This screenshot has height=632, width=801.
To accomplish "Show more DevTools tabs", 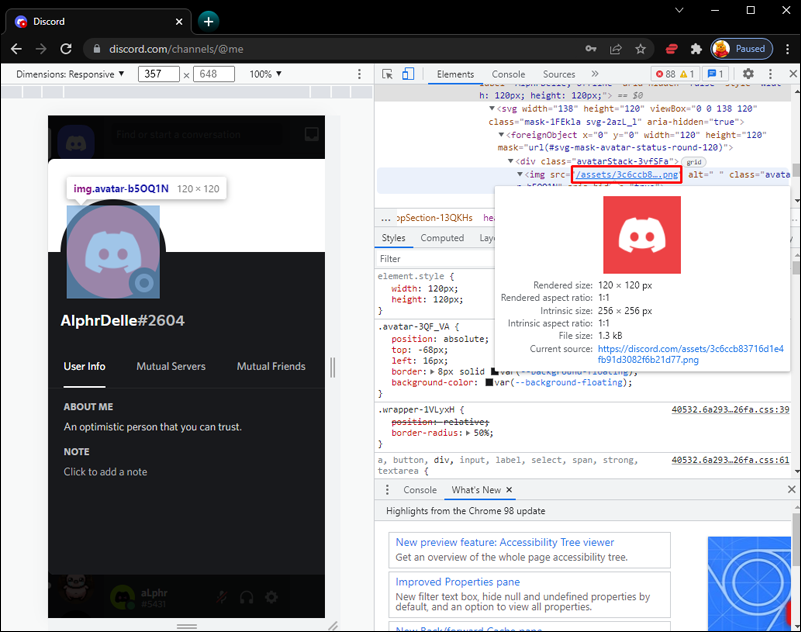I will tap(595, 74).
